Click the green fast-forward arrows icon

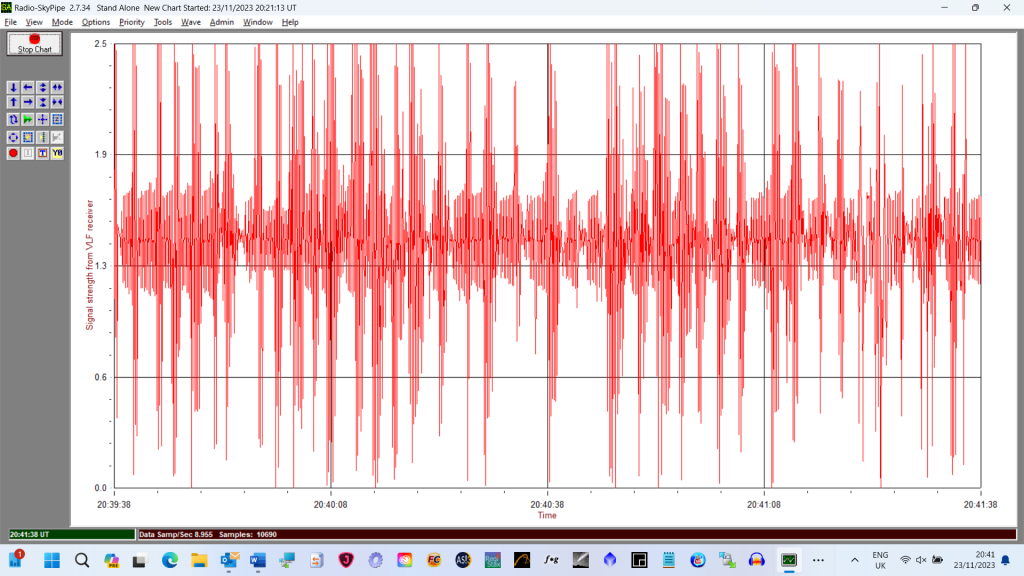tap(27, 120)
